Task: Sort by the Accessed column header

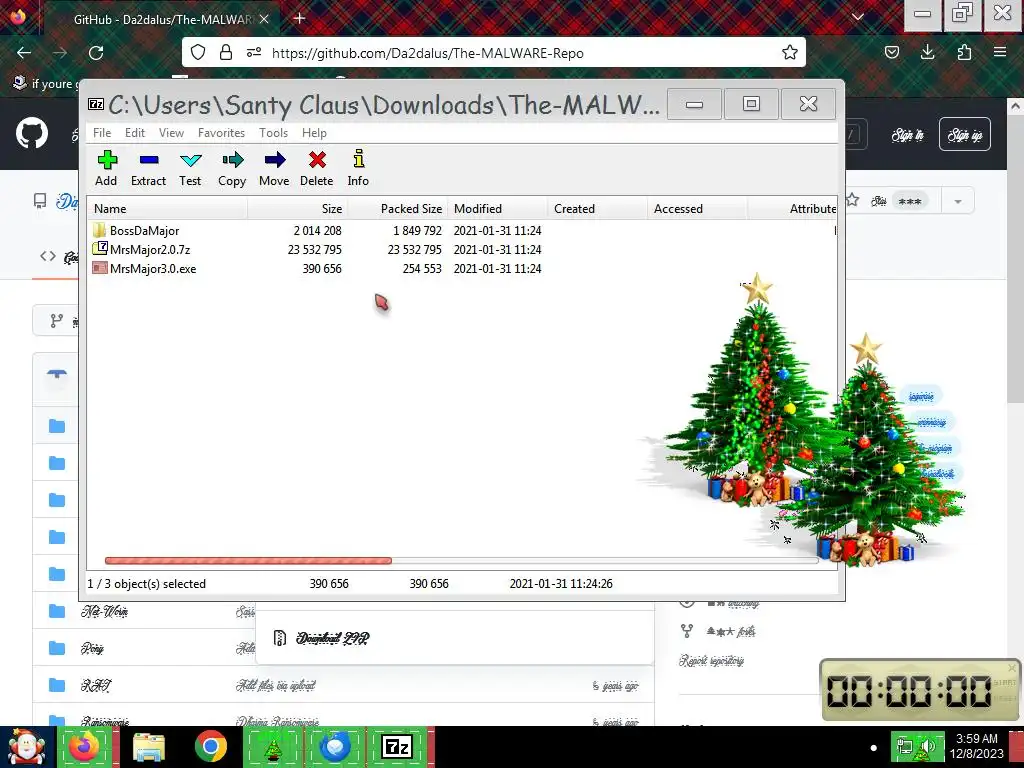Action: 697,208
